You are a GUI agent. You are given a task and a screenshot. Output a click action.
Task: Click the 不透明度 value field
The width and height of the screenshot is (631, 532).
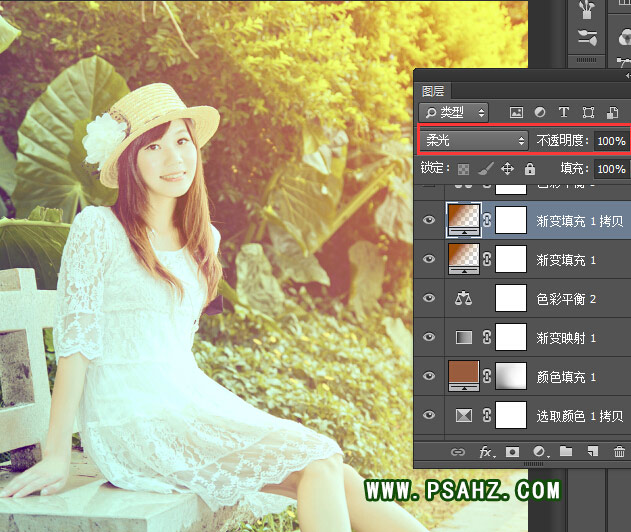tap(611, 141)
